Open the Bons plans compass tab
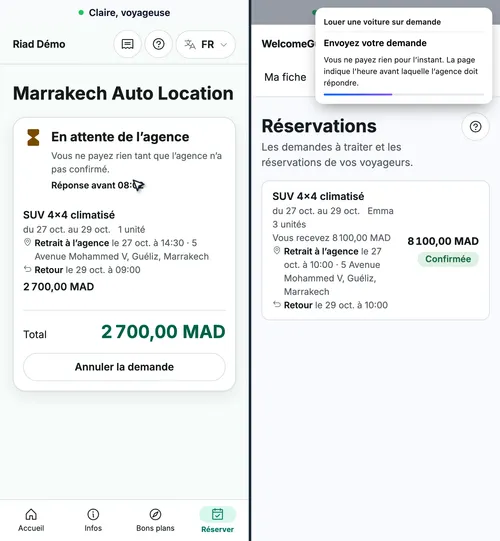The image size is (500, 541). click(155, 520)
